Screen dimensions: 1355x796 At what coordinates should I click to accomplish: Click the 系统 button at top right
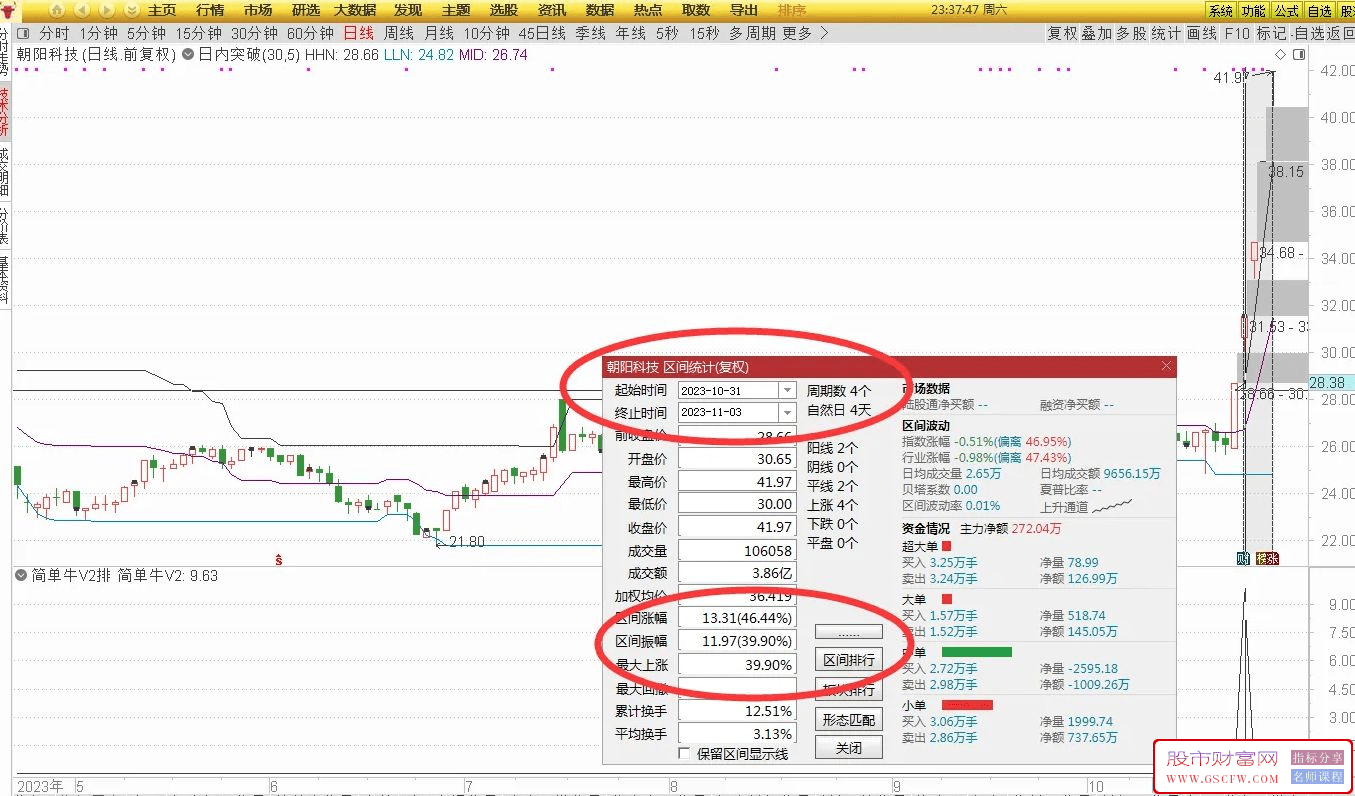1220,11
